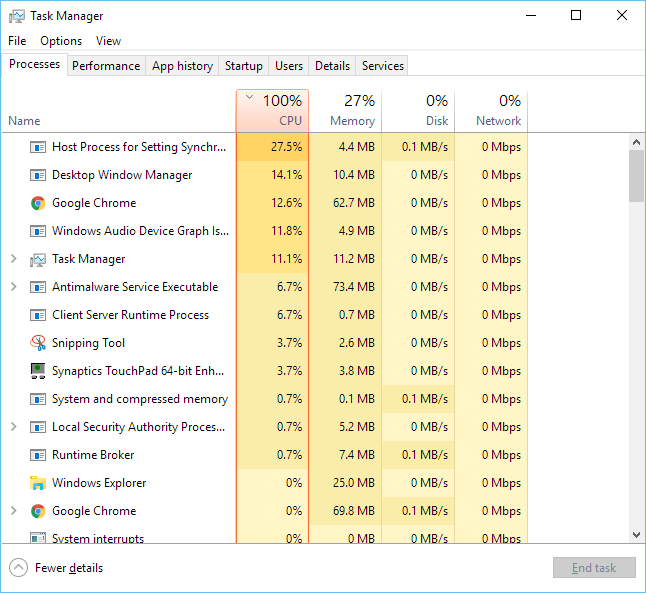
Task: Select the Windows Audio Device Graph Is... name
Action: pyautogui.click(x=140, y=231)
